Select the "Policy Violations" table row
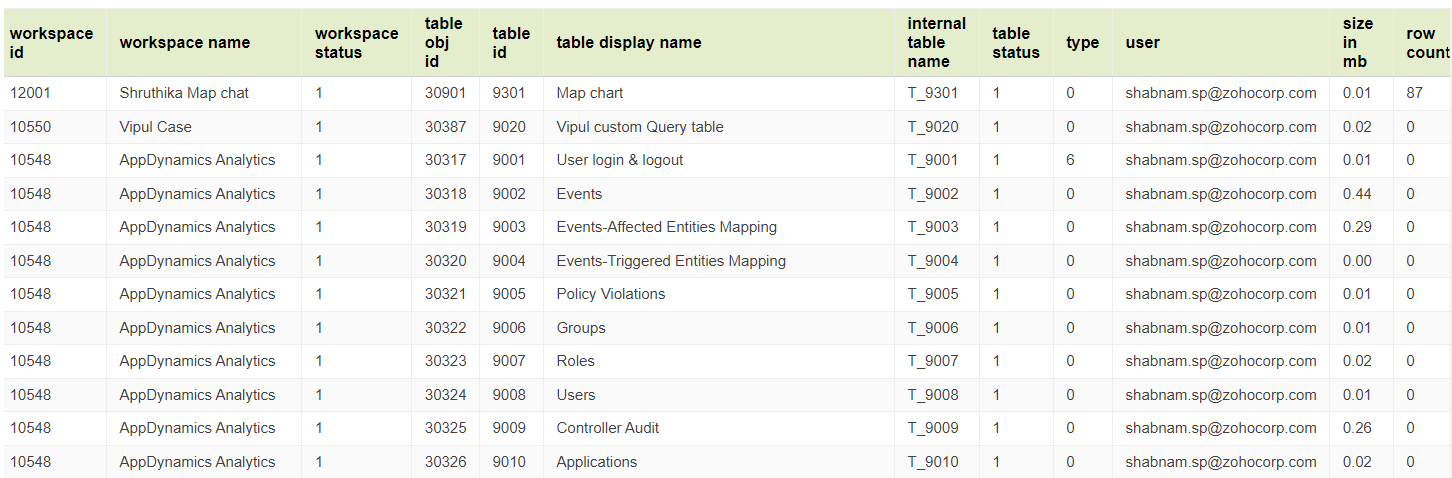 tap(610, 294)
